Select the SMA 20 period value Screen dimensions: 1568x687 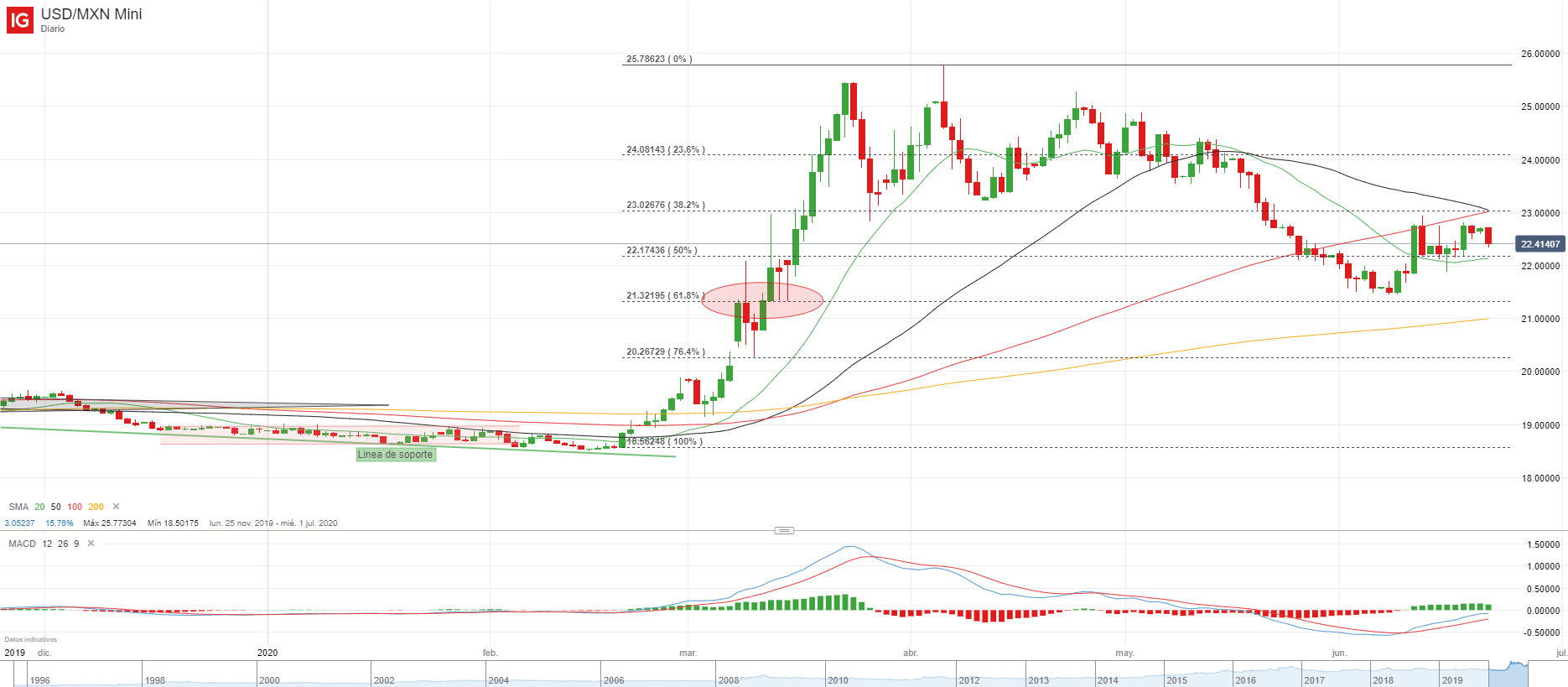(39, 507)
